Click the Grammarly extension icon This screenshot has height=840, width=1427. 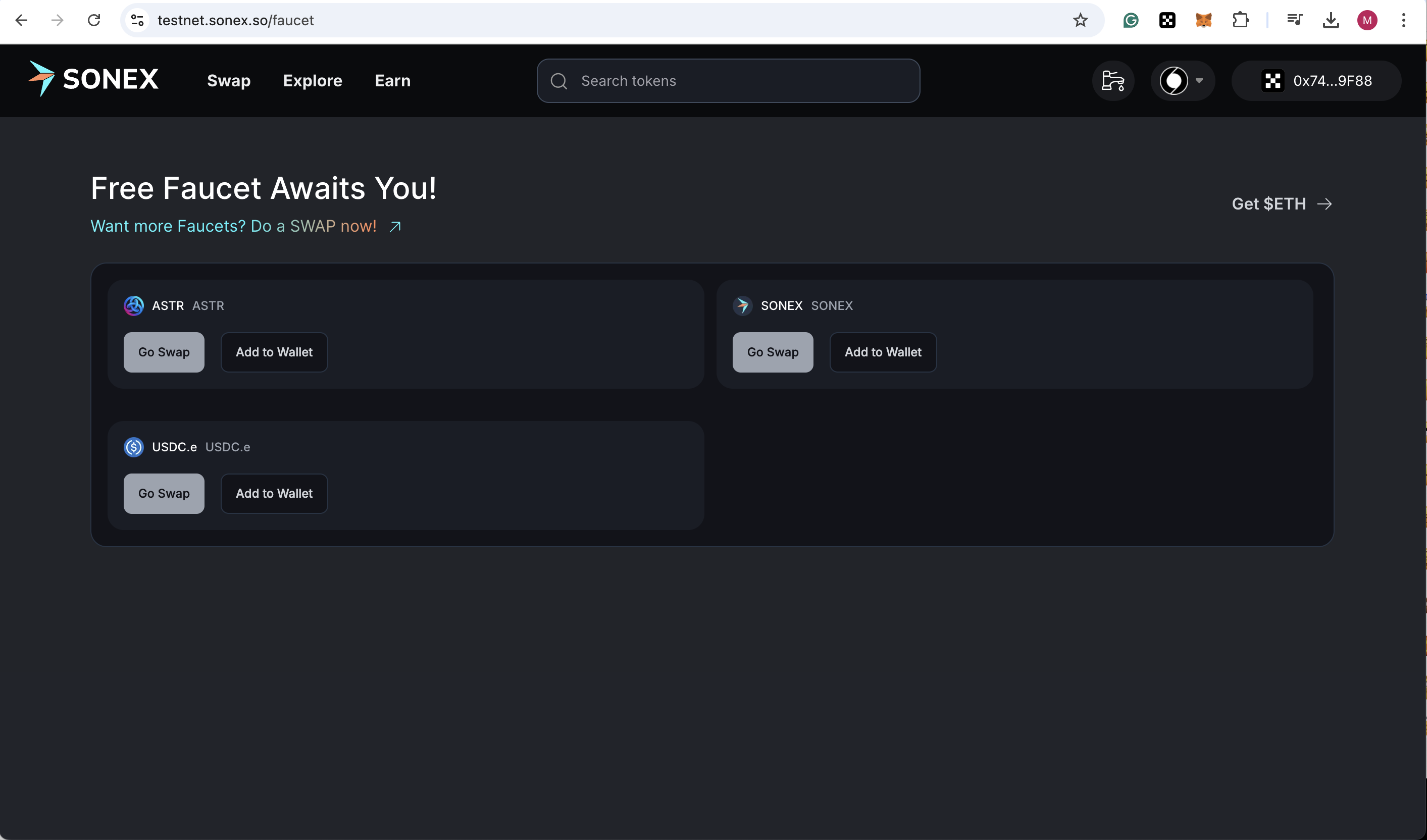pyautogui.click(x=1131, y=20)
